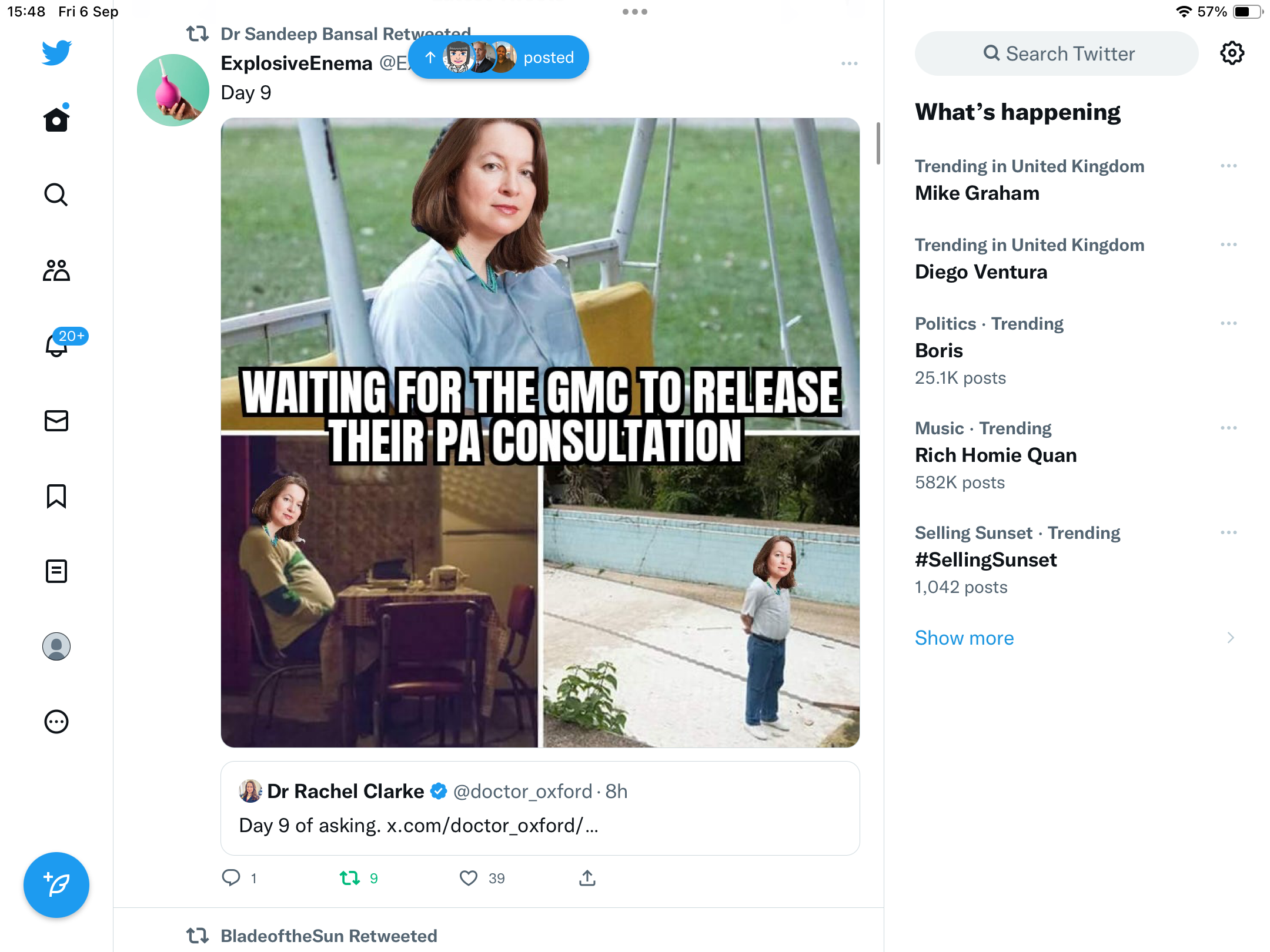Screen dimensions: 1270x952
Task: Open Communities icon in the sidebar
Action: pyautogui.click(x=56, y=270)
